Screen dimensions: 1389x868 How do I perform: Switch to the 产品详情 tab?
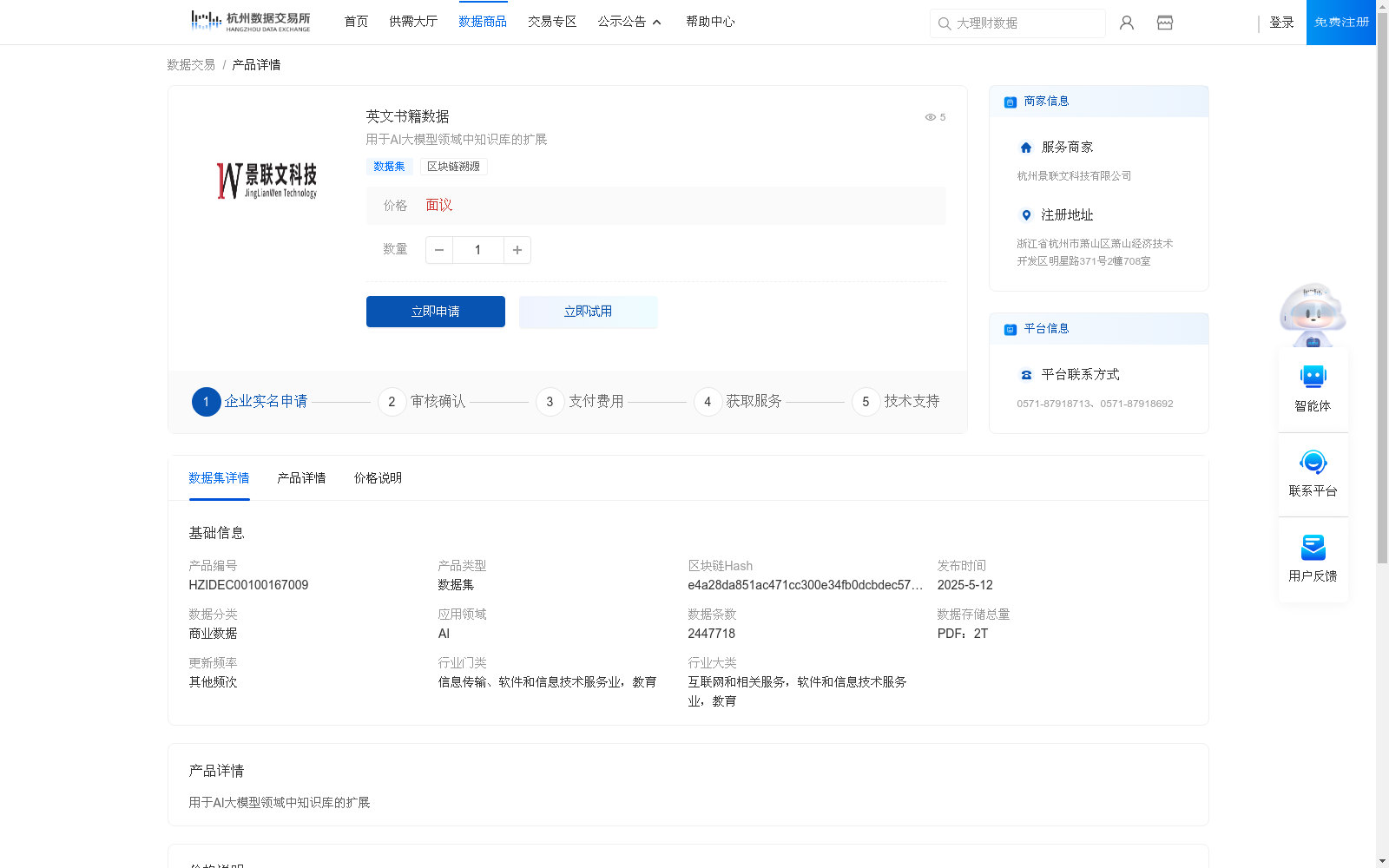pos(301,478)
